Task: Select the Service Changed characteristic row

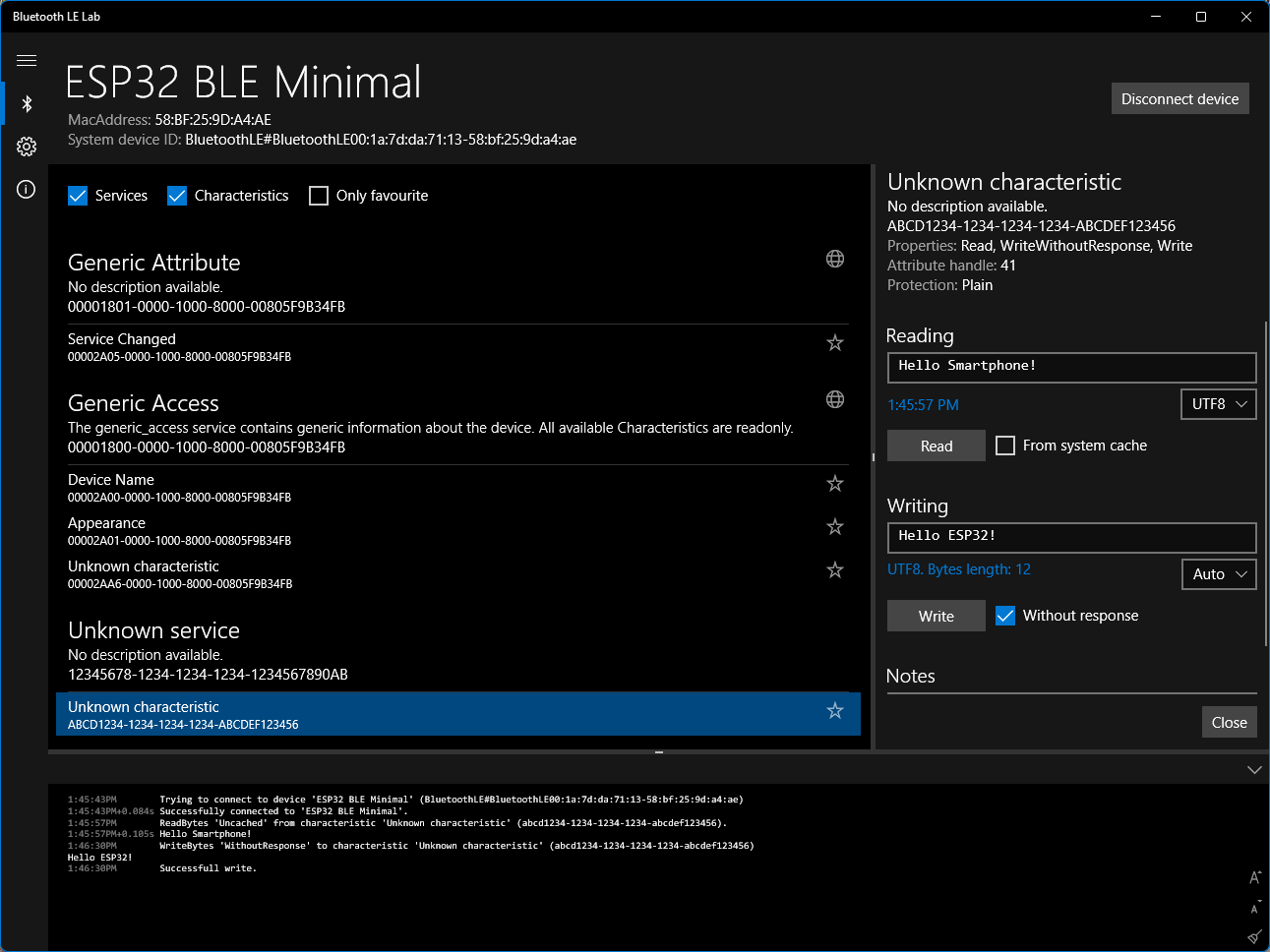Action: click(457, 346)
